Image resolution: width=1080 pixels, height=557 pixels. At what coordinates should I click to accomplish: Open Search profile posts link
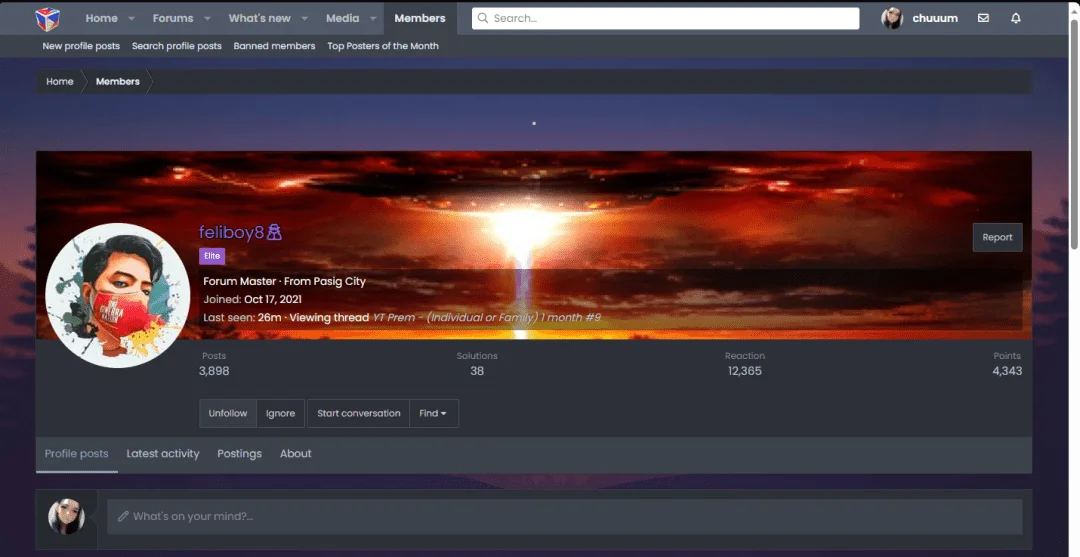177,46
